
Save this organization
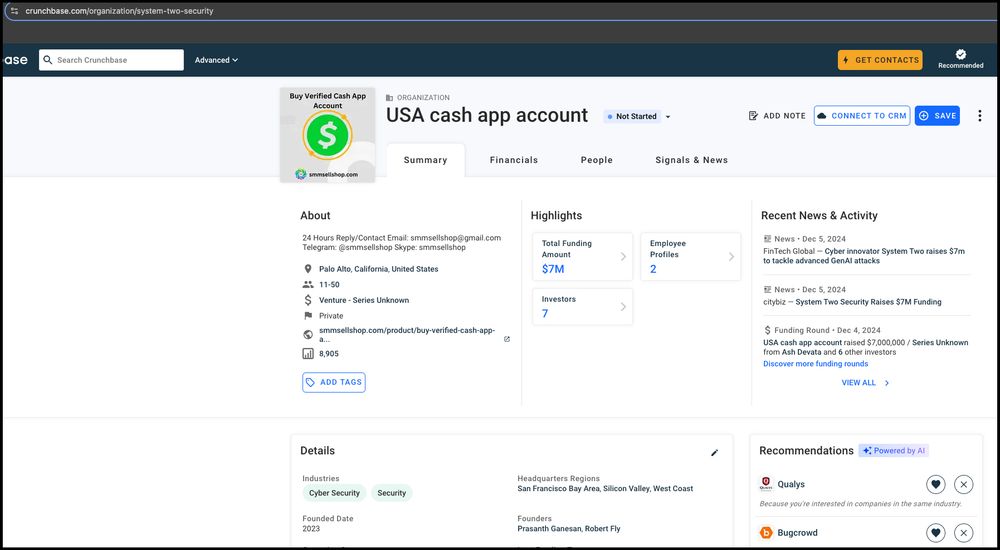[937, 115]
